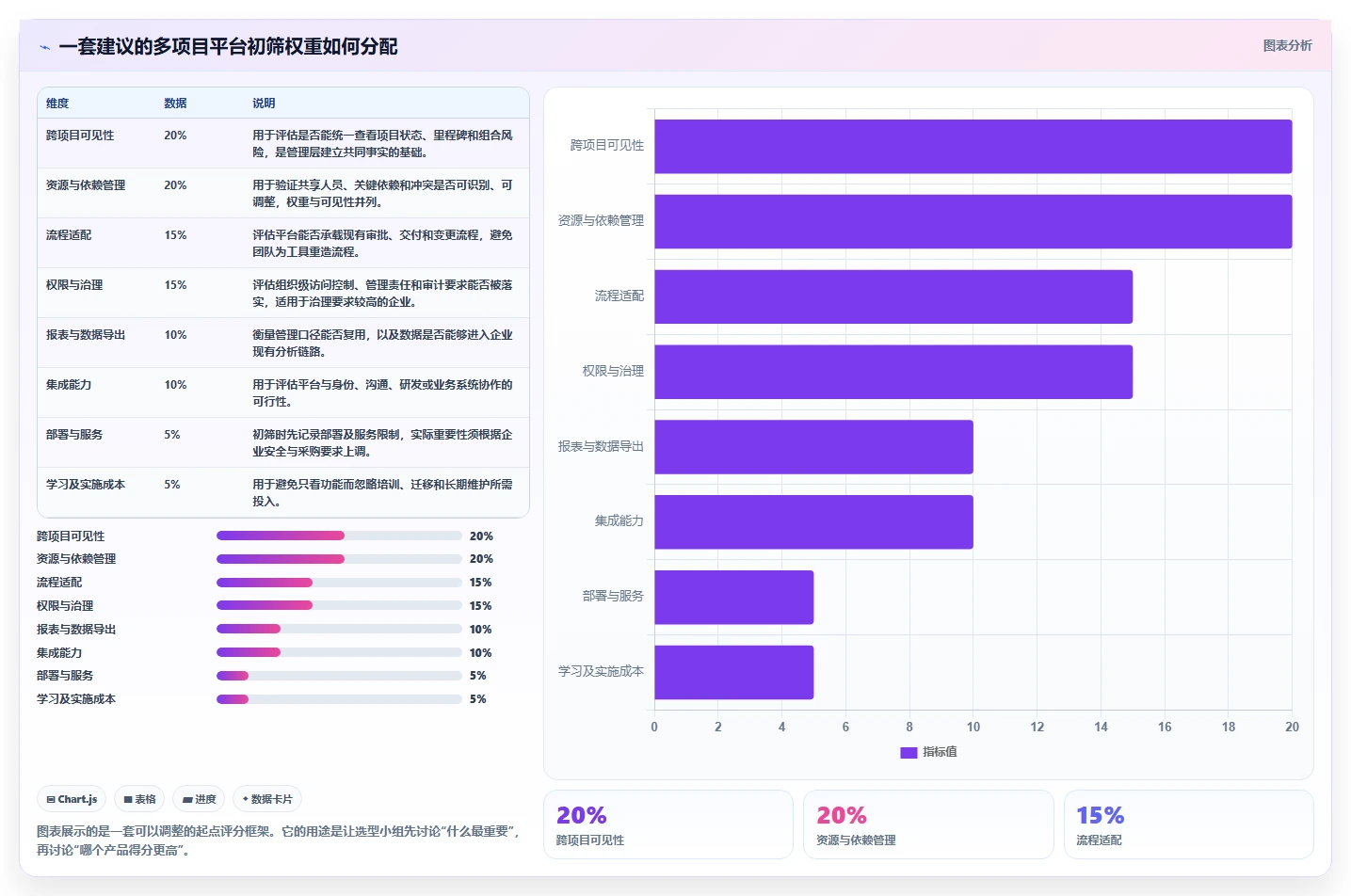The height and width of the screenshot is (896, 1351).
Task: Select the 进度 tag chip
Action: pos(199,799)
